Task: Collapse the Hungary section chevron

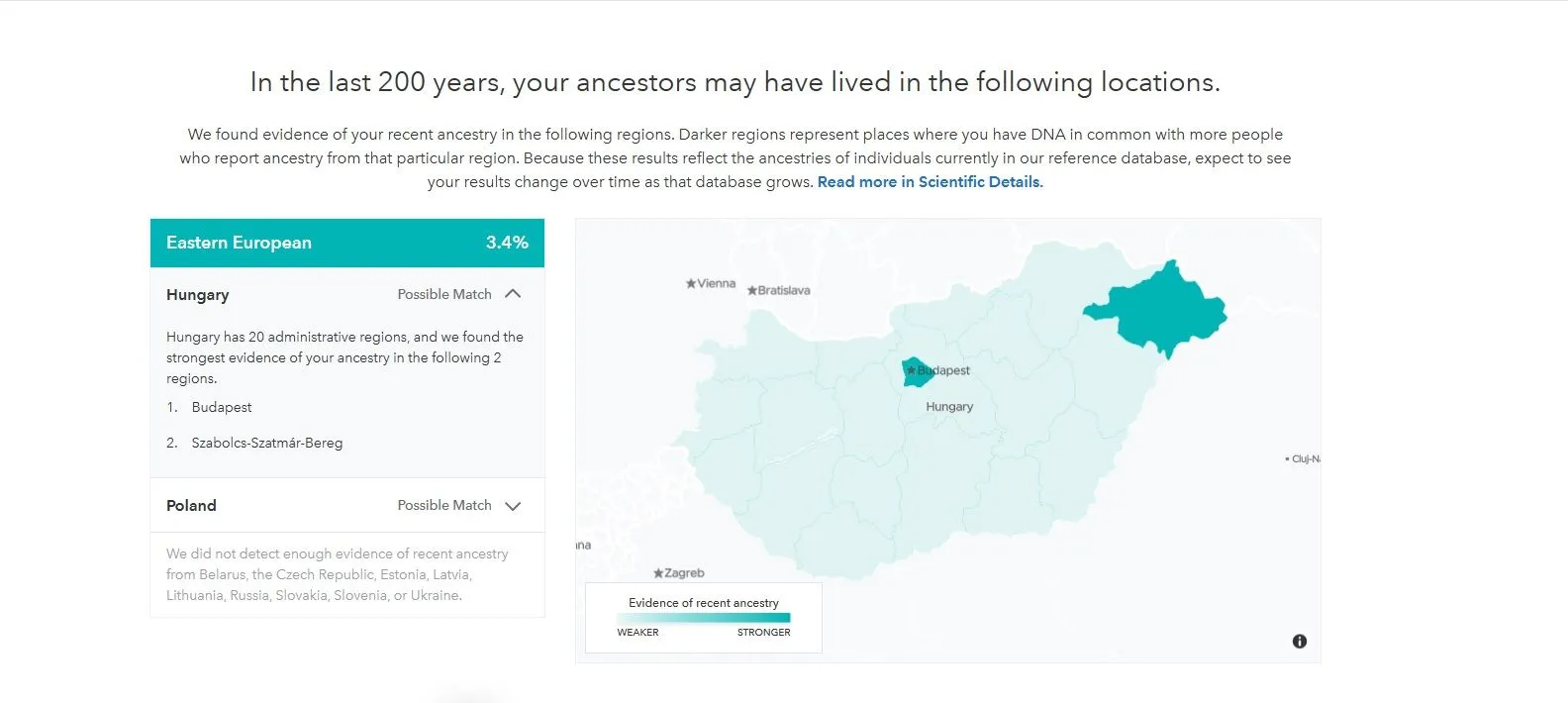Action: [x=513, y=294]
